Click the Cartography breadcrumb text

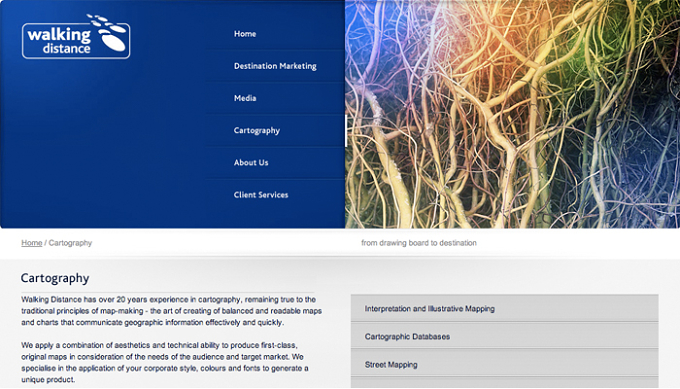pos(70,243)
